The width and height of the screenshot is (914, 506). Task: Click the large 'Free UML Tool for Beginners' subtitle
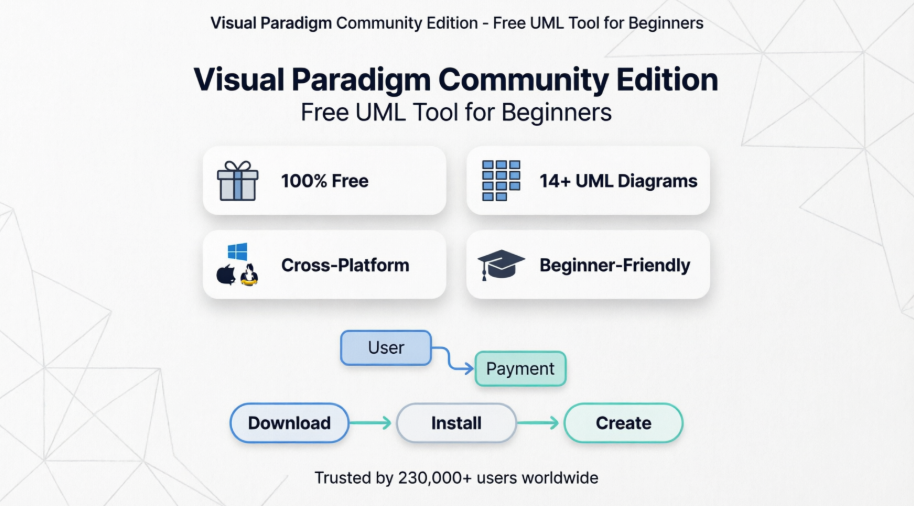[456, 113]
